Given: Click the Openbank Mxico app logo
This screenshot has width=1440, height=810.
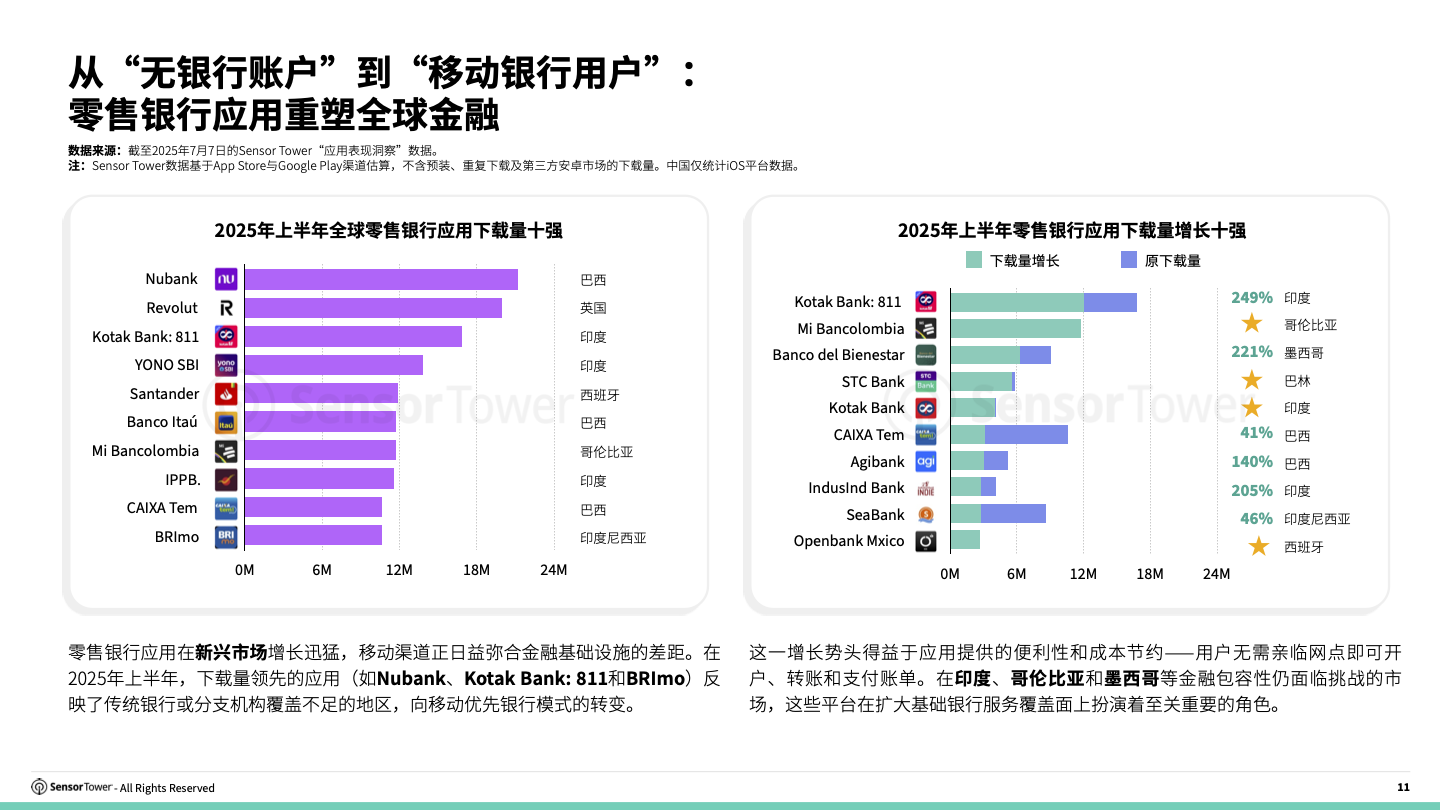Looking at the screenshot, I should click(926, 541).
